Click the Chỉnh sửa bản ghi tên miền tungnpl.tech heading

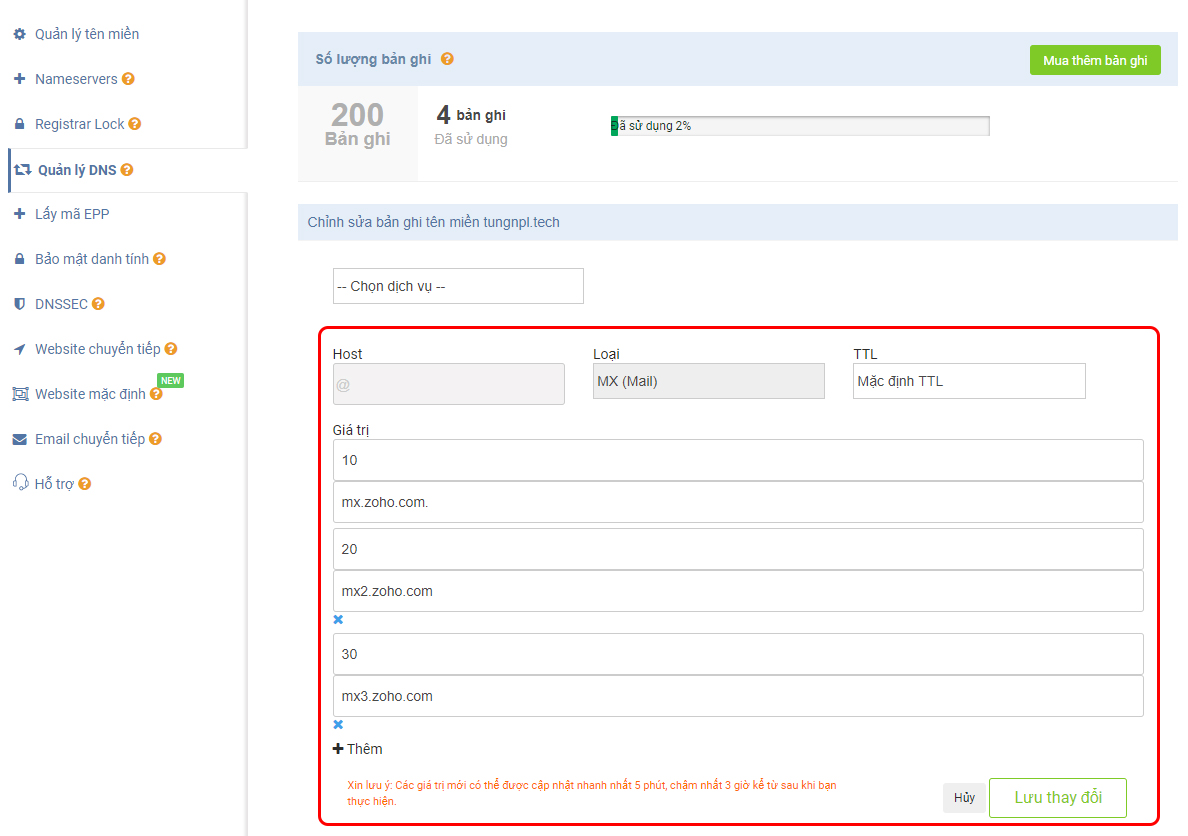pos(433,222)
